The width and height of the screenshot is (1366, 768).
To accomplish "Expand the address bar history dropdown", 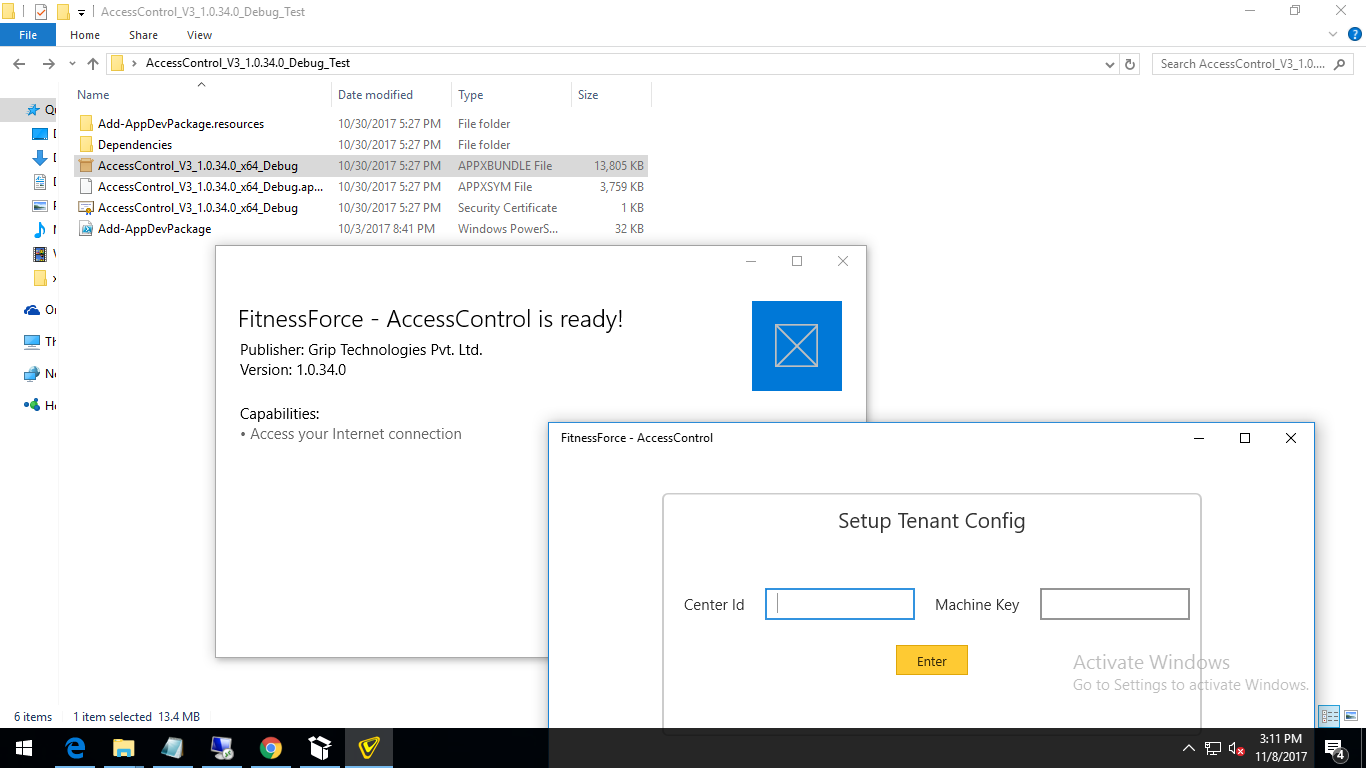I will tap(1109, 64).
